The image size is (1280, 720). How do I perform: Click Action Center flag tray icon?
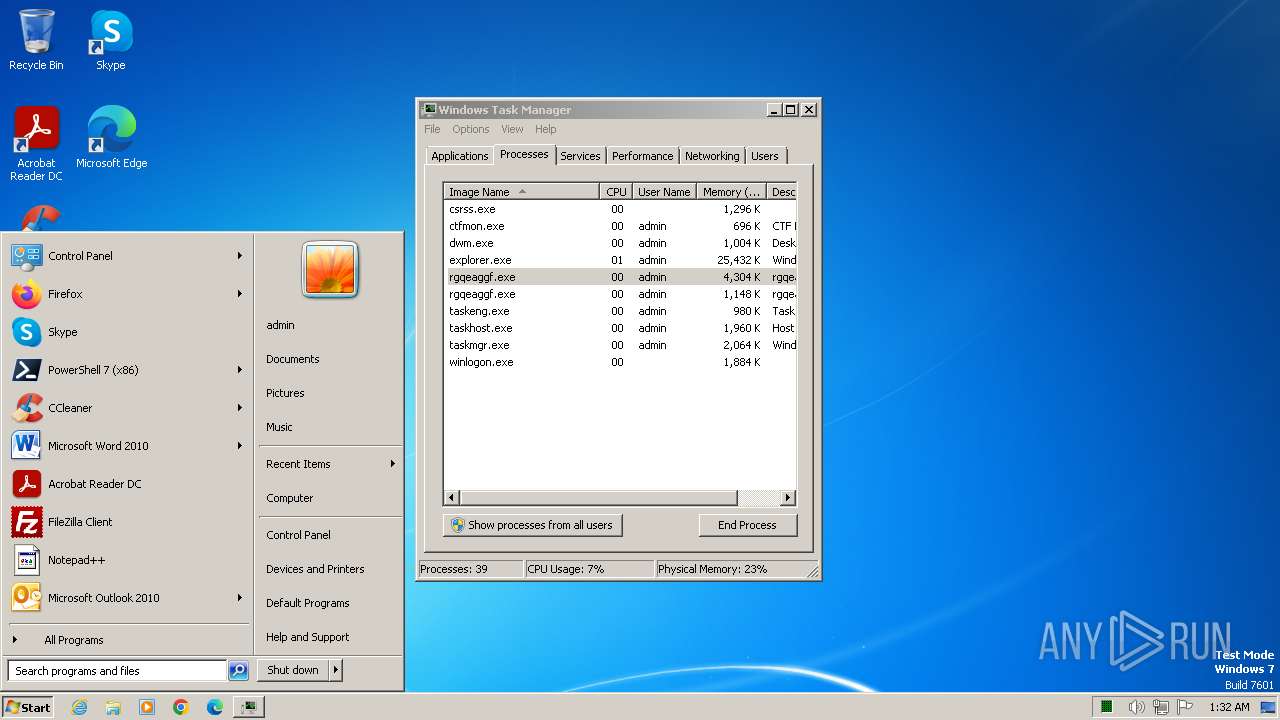1185,707
